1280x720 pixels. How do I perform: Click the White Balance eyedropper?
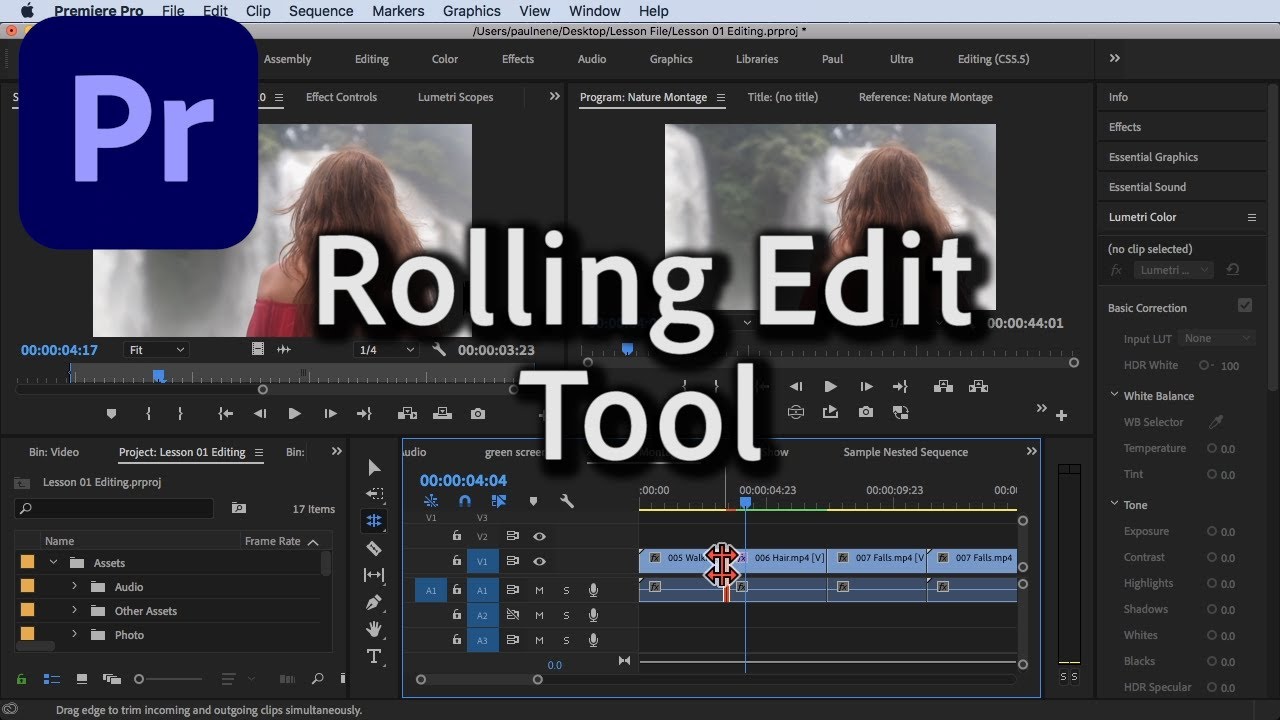pyautogui.click(x=1216, y=422)
